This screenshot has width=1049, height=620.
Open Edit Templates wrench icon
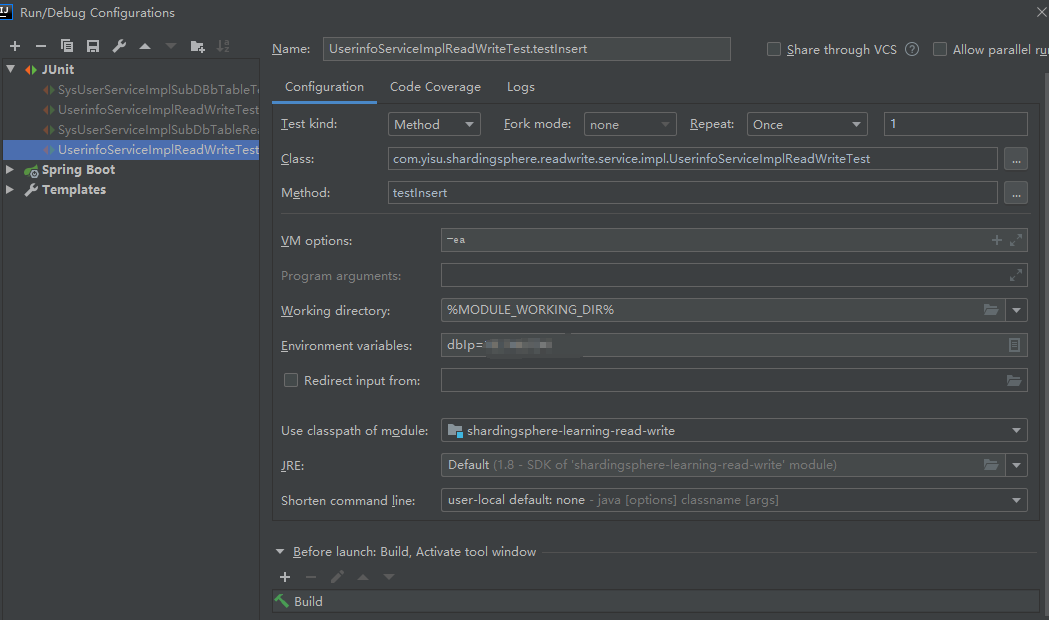click(x=119, y=46)
